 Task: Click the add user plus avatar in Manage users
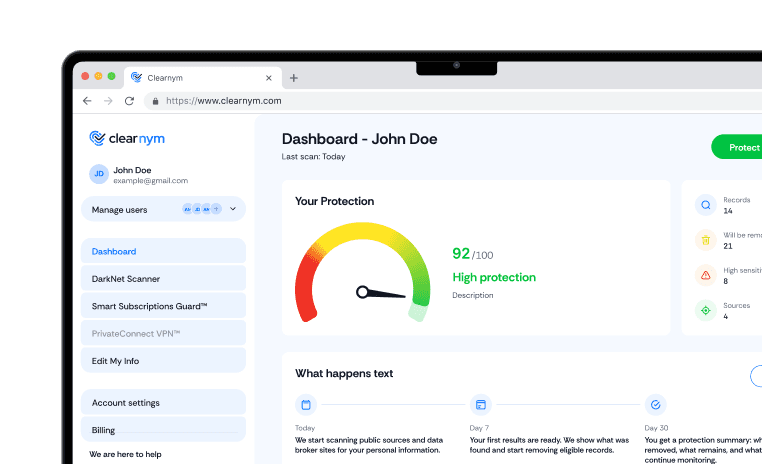[x=216, y=209]
